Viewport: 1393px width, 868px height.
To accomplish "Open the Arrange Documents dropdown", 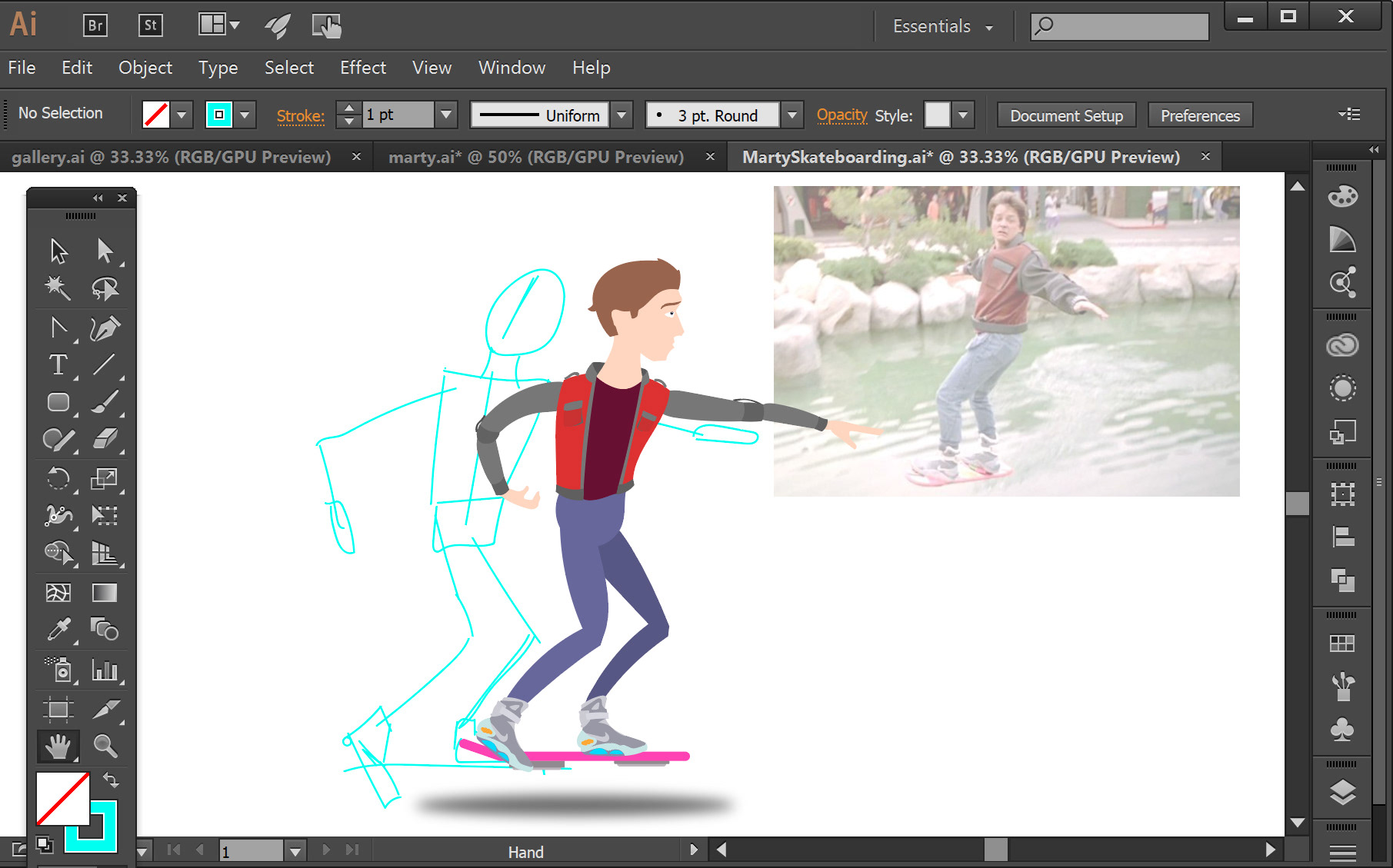I will click(x=219, y=25).
